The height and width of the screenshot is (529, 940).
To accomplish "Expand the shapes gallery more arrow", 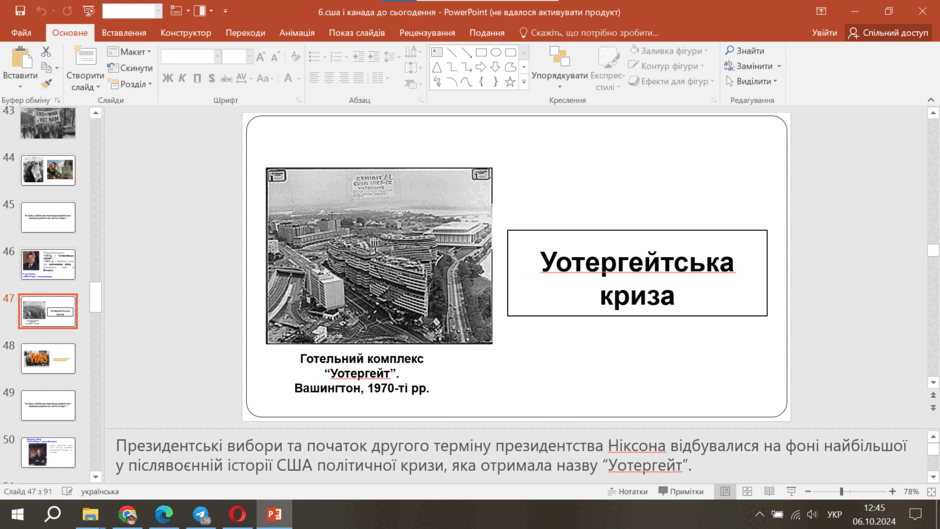I will click(x=524, y=82).
